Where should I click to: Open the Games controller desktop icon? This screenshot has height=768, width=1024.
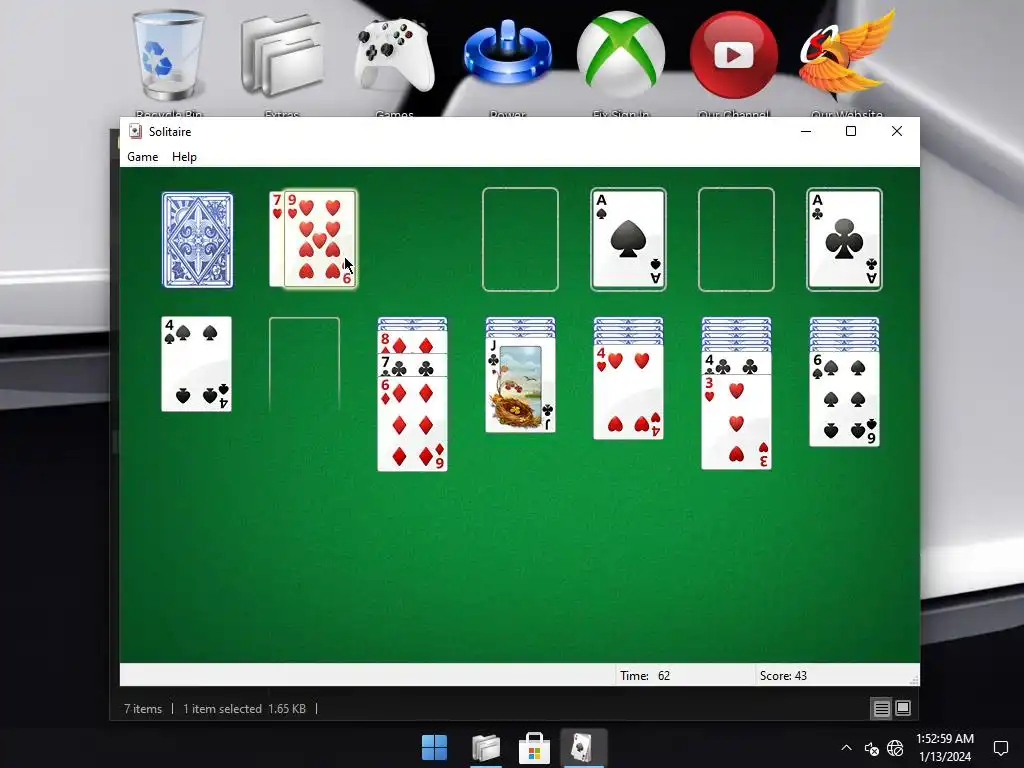click(x=394, y=63)
